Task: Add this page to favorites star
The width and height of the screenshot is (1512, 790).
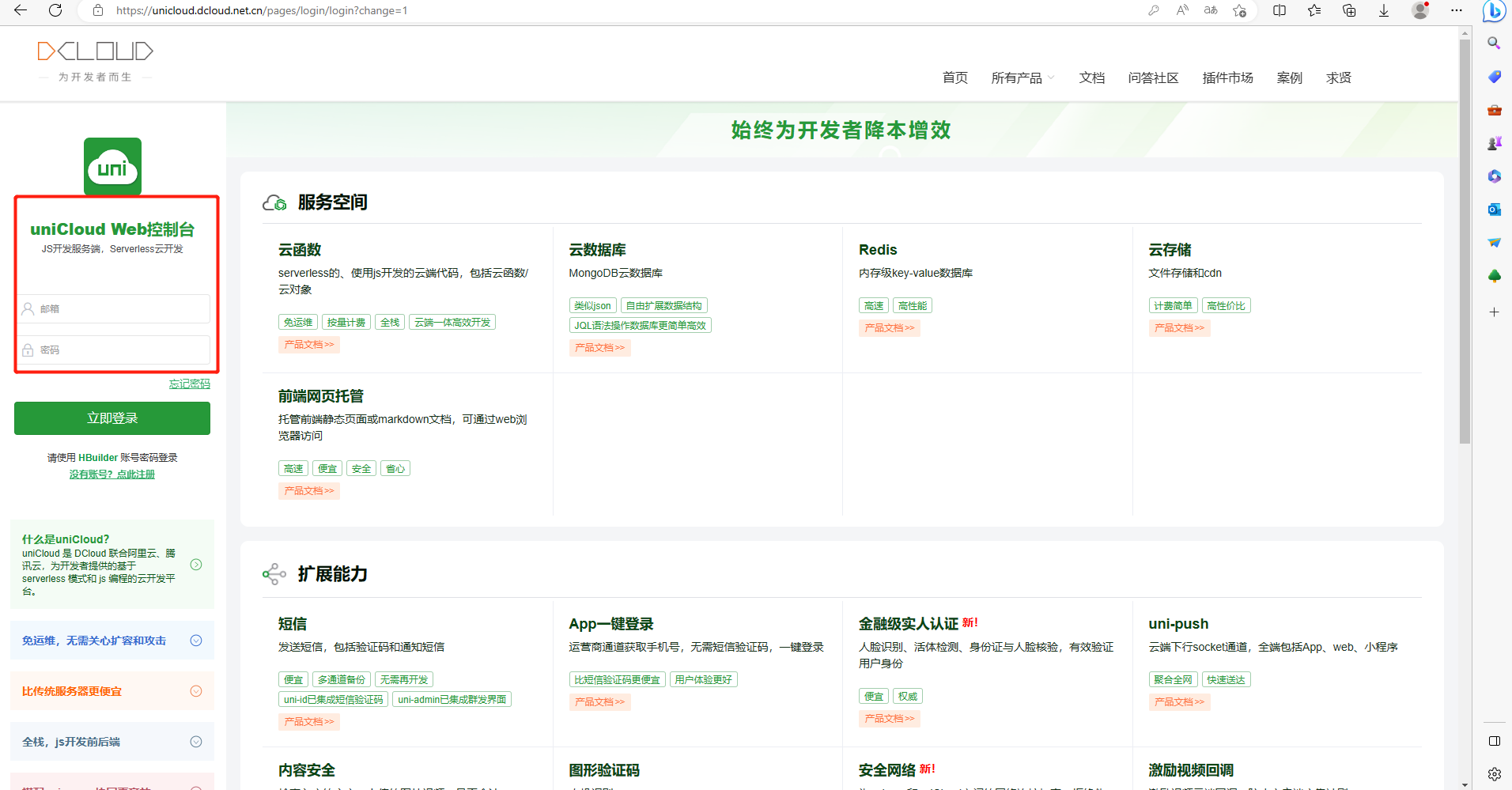Action: point(1239,10)
